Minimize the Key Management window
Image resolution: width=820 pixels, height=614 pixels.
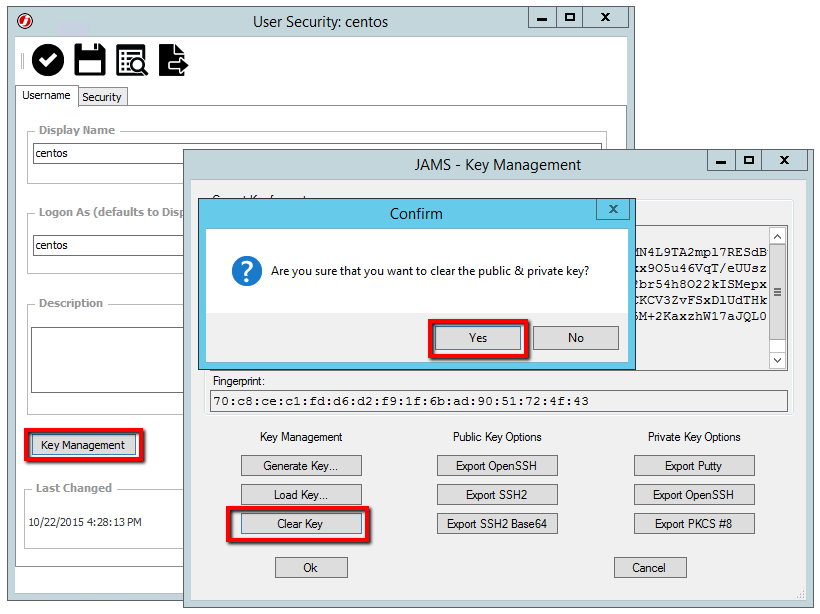721,160
